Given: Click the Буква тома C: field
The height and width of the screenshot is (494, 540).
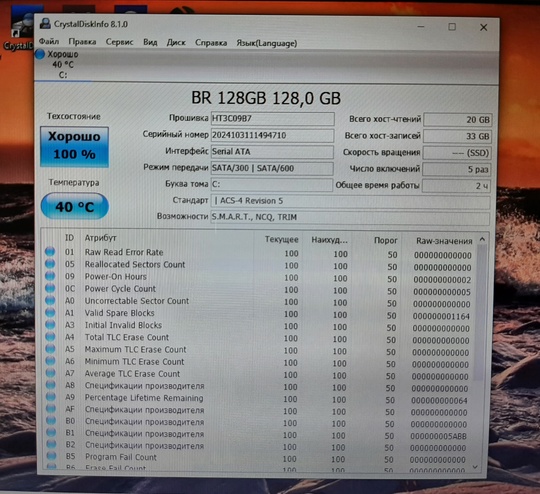Looking at the screenshot, I should 271,184.
